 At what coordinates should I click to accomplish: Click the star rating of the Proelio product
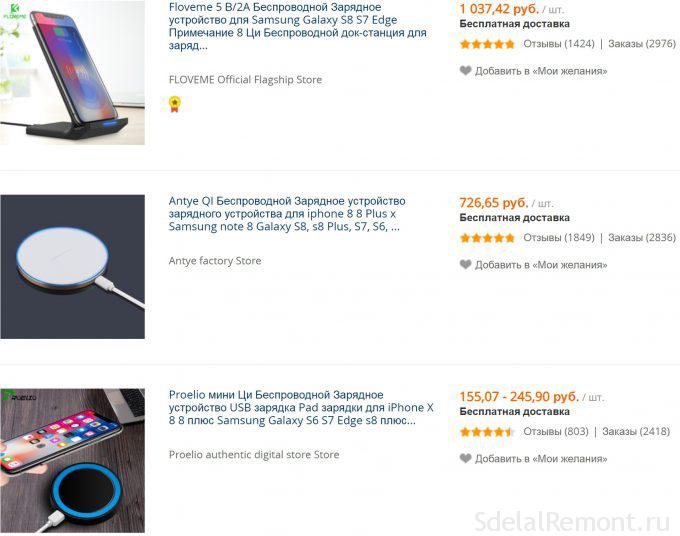pos(487,431)
